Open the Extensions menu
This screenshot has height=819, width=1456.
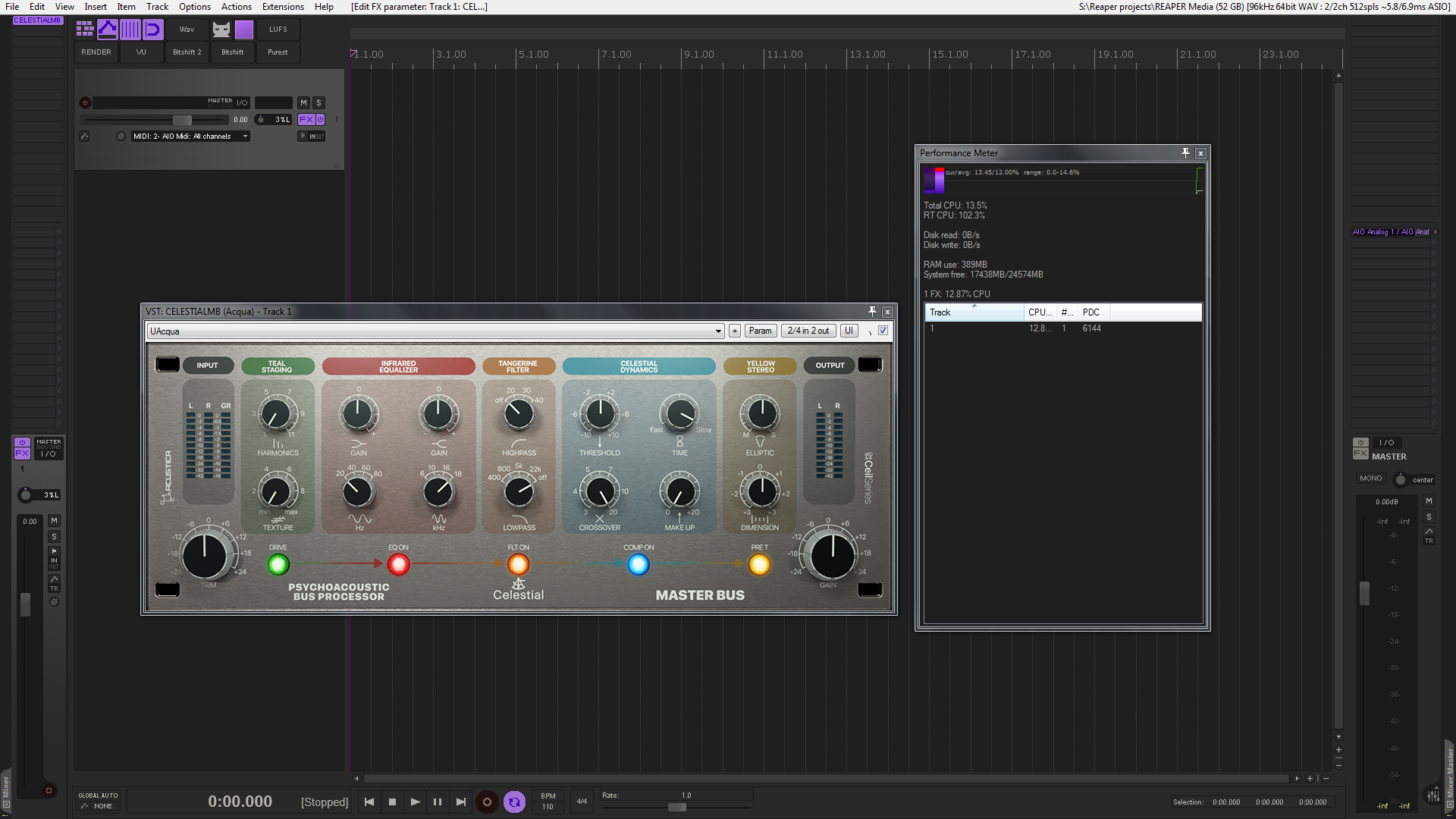283,7
